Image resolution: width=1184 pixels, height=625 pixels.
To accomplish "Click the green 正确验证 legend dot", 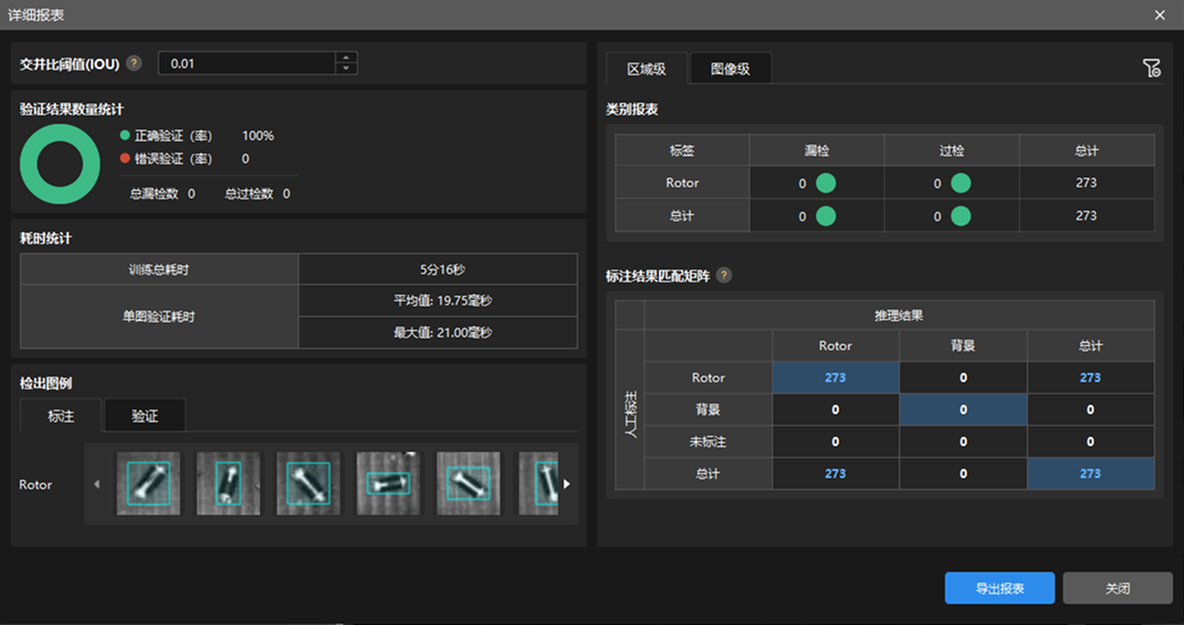I will (x=125, y=136).
